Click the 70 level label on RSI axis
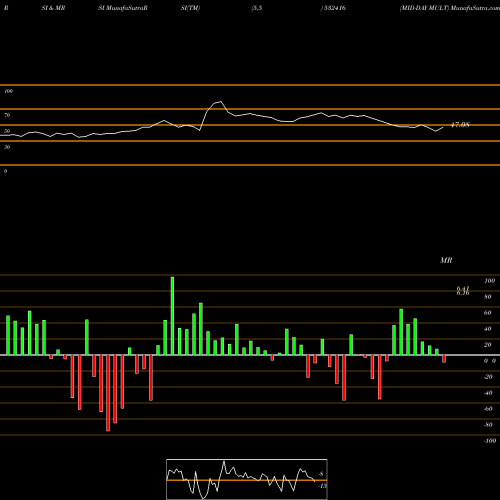The height and width of the screenshot is (500, 500). 7,115
